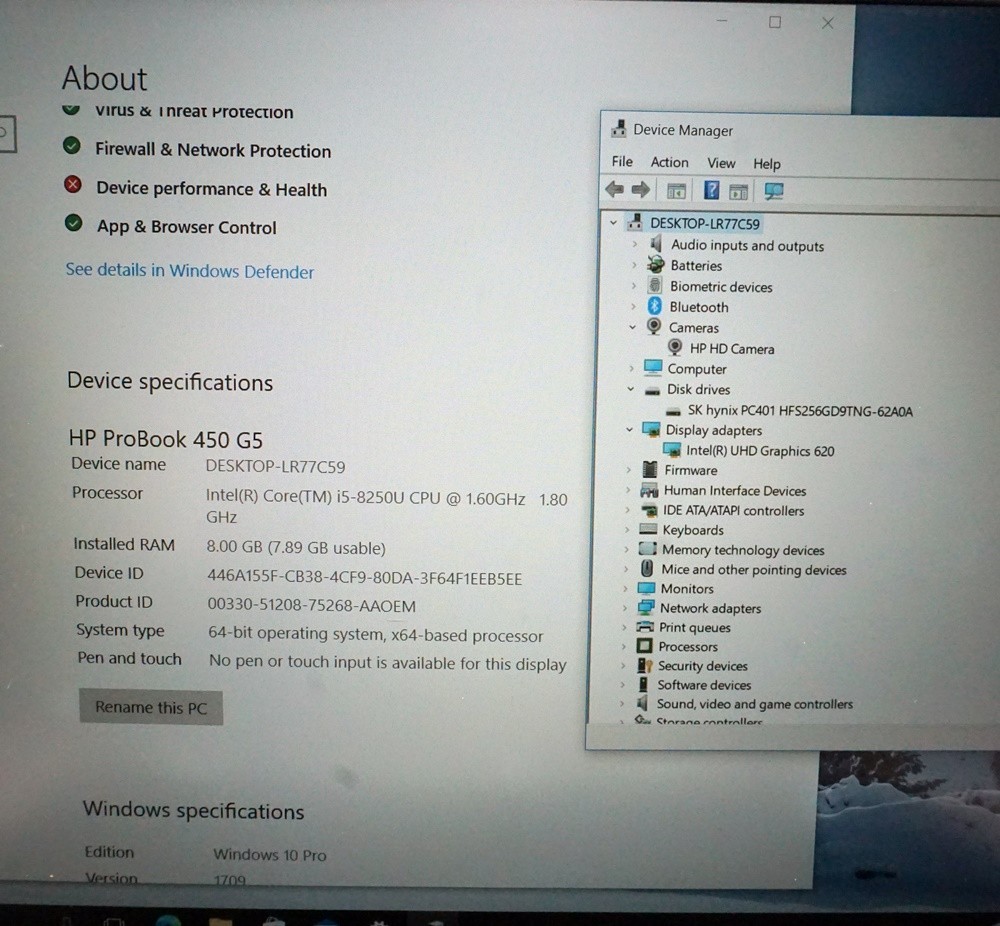Click the Bluetooth category icon

click(x=654, y=306)
